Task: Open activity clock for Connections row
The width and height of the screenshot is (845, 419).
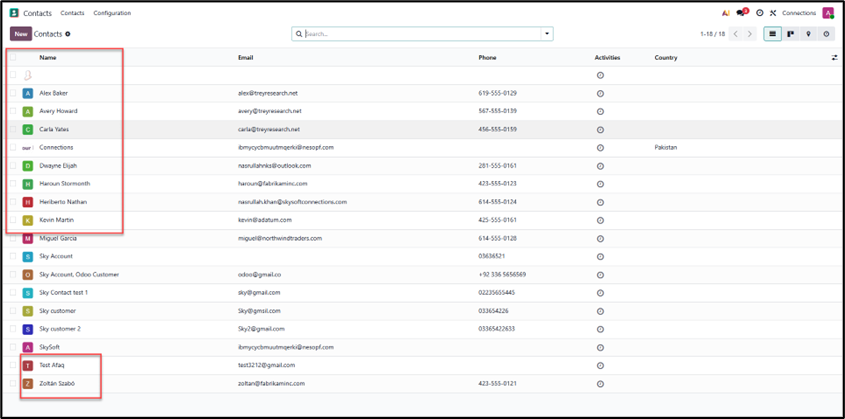Action: coord(600,148)
